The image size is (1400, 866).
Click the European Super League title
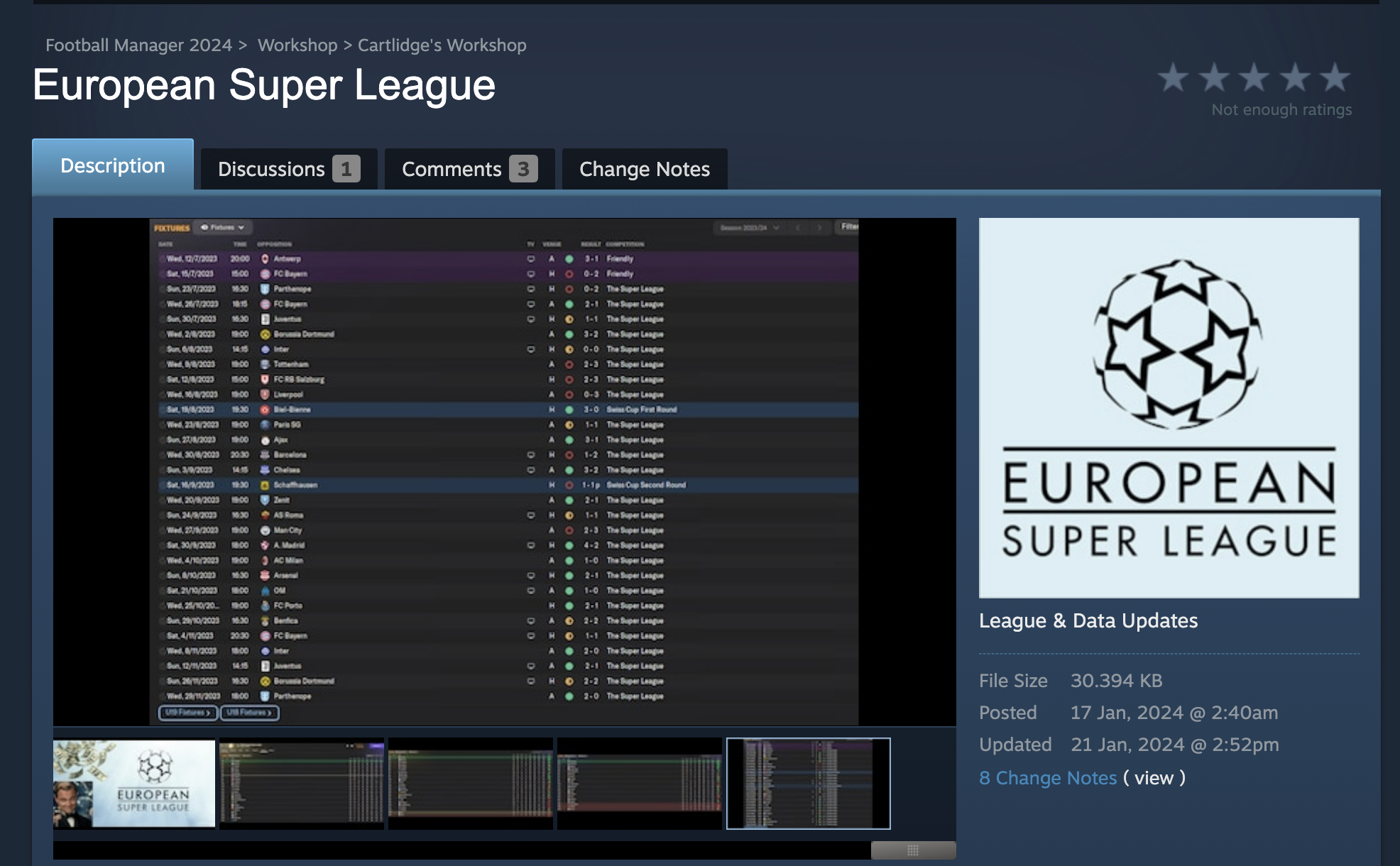click(x=264, y=85)
